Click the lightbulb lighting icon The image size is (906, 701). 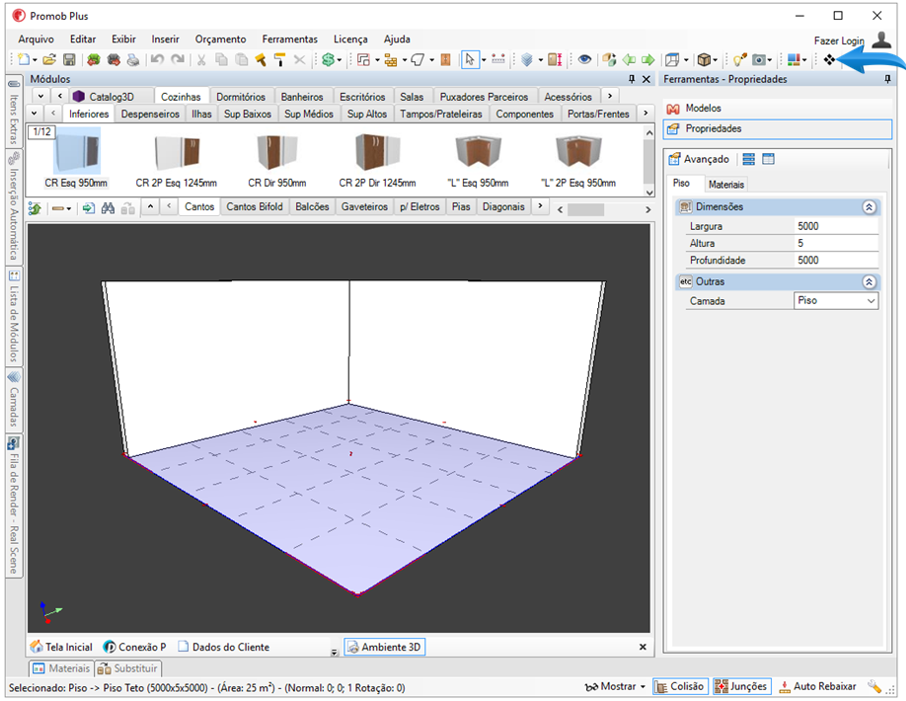(739, 60)
